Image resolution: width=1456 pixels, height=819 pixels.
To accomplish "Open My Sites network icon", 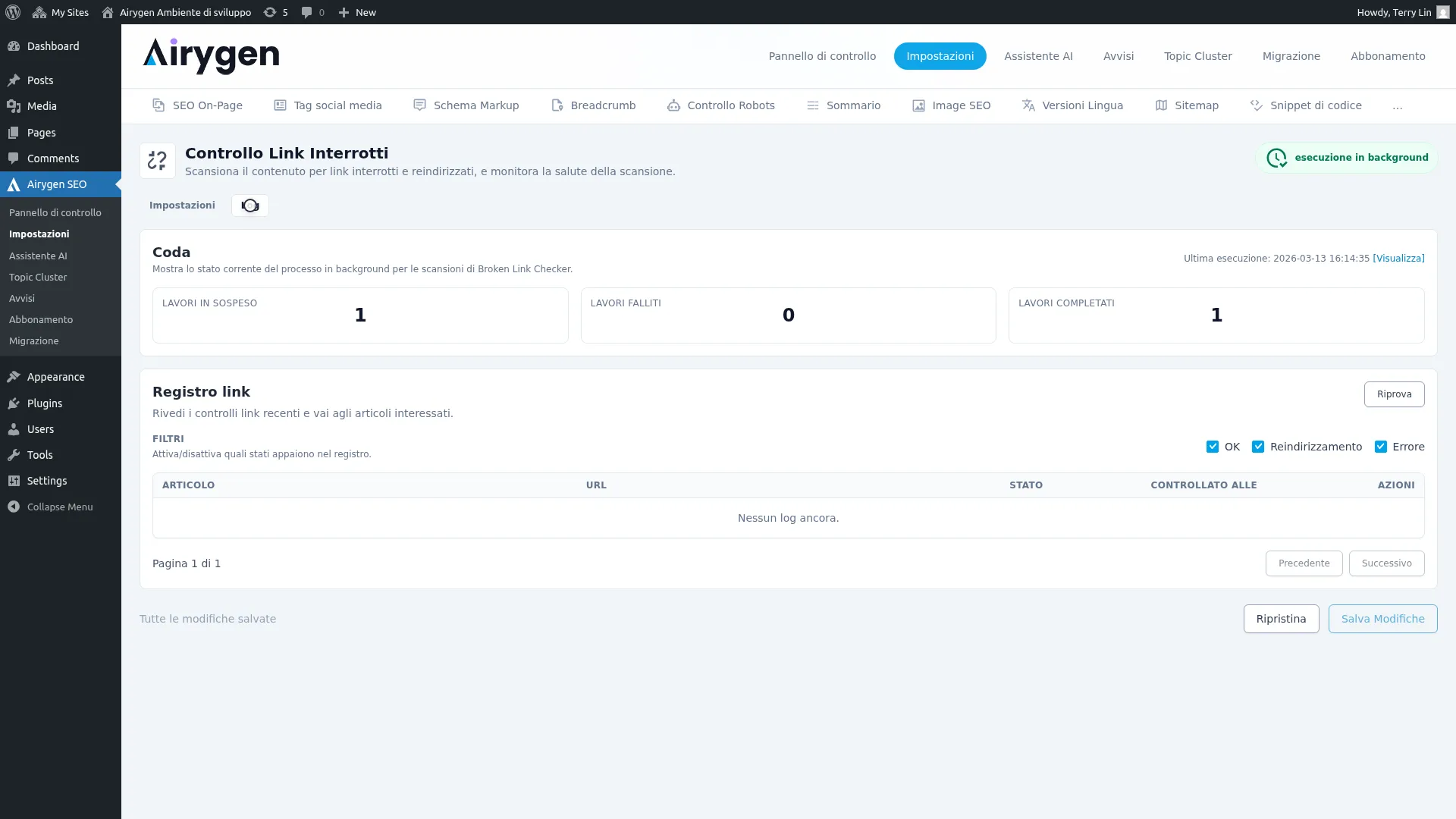I will pos(39,12).
